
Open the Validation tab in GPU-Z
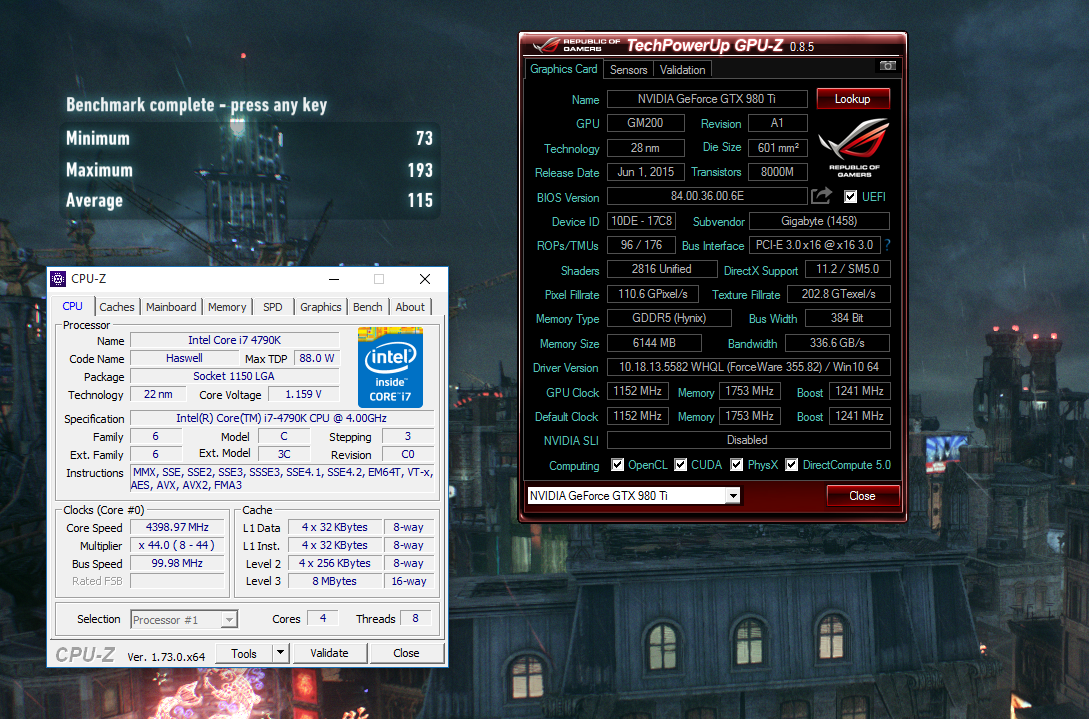[683, 69]
